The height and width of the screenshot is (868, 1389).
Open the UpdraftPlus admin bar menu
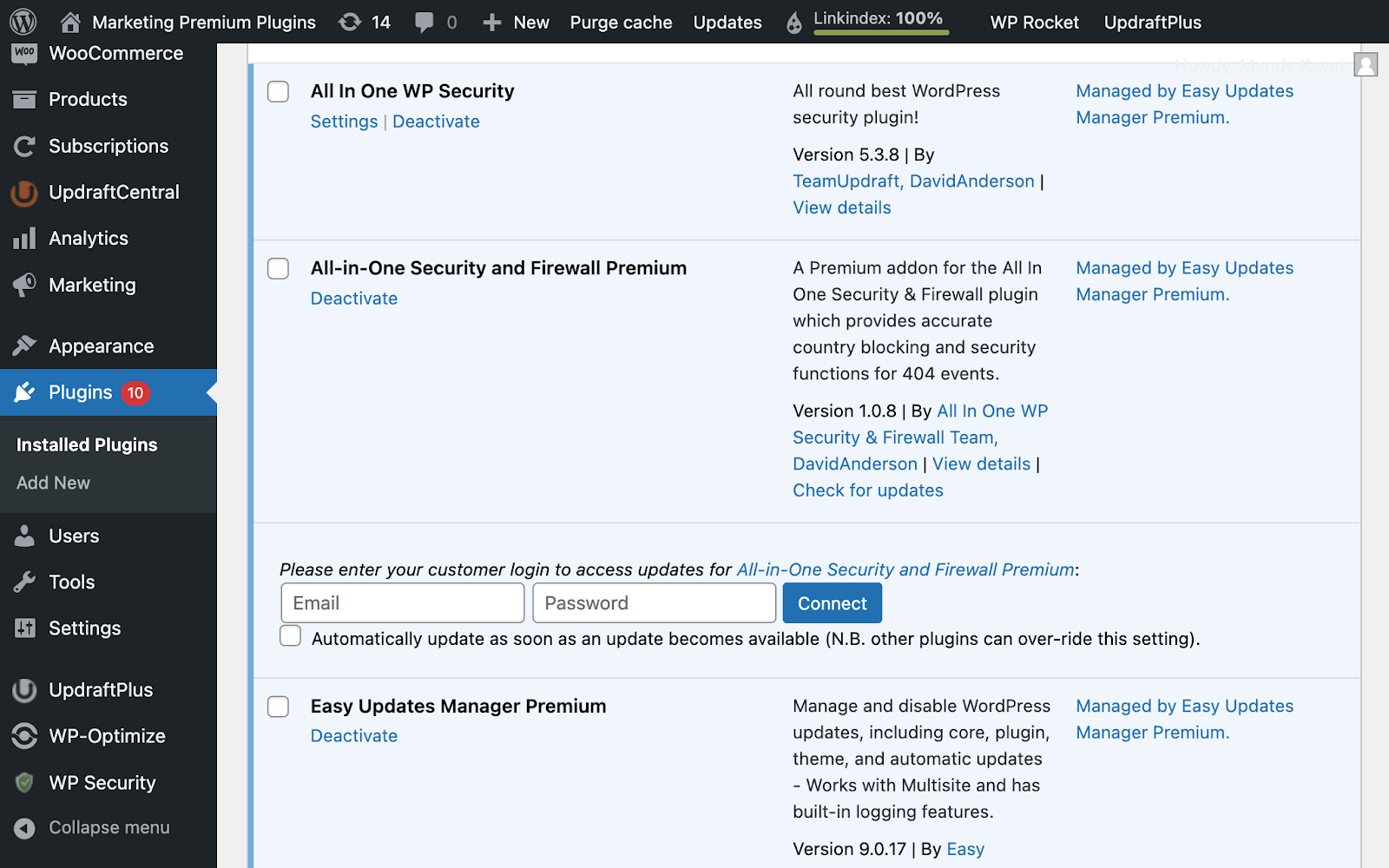(1152, 23)
